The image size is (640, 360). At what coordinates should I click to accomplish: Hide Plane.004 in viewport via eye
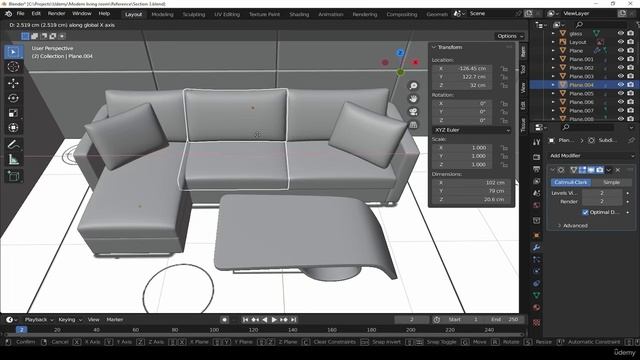point(621,85)
